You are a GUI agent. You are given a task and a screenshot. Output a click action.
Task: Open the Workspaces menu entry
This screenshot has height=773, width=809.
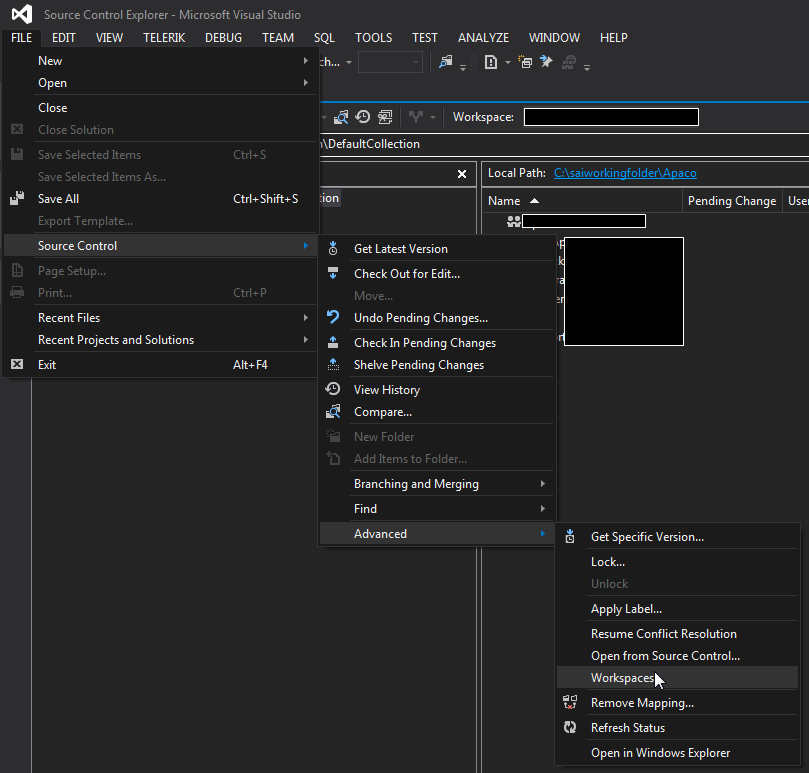tap(622, 678)
